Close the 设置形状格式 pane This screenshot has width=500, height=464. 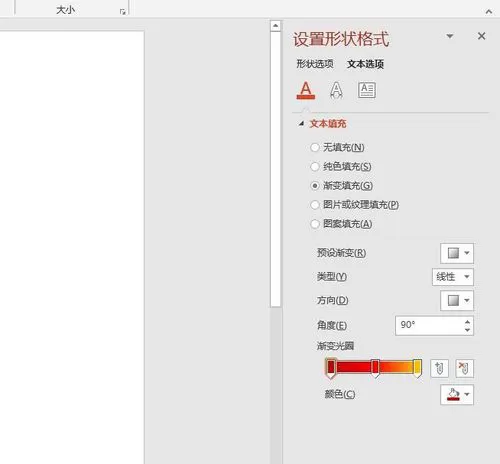(x=481, y=36)
